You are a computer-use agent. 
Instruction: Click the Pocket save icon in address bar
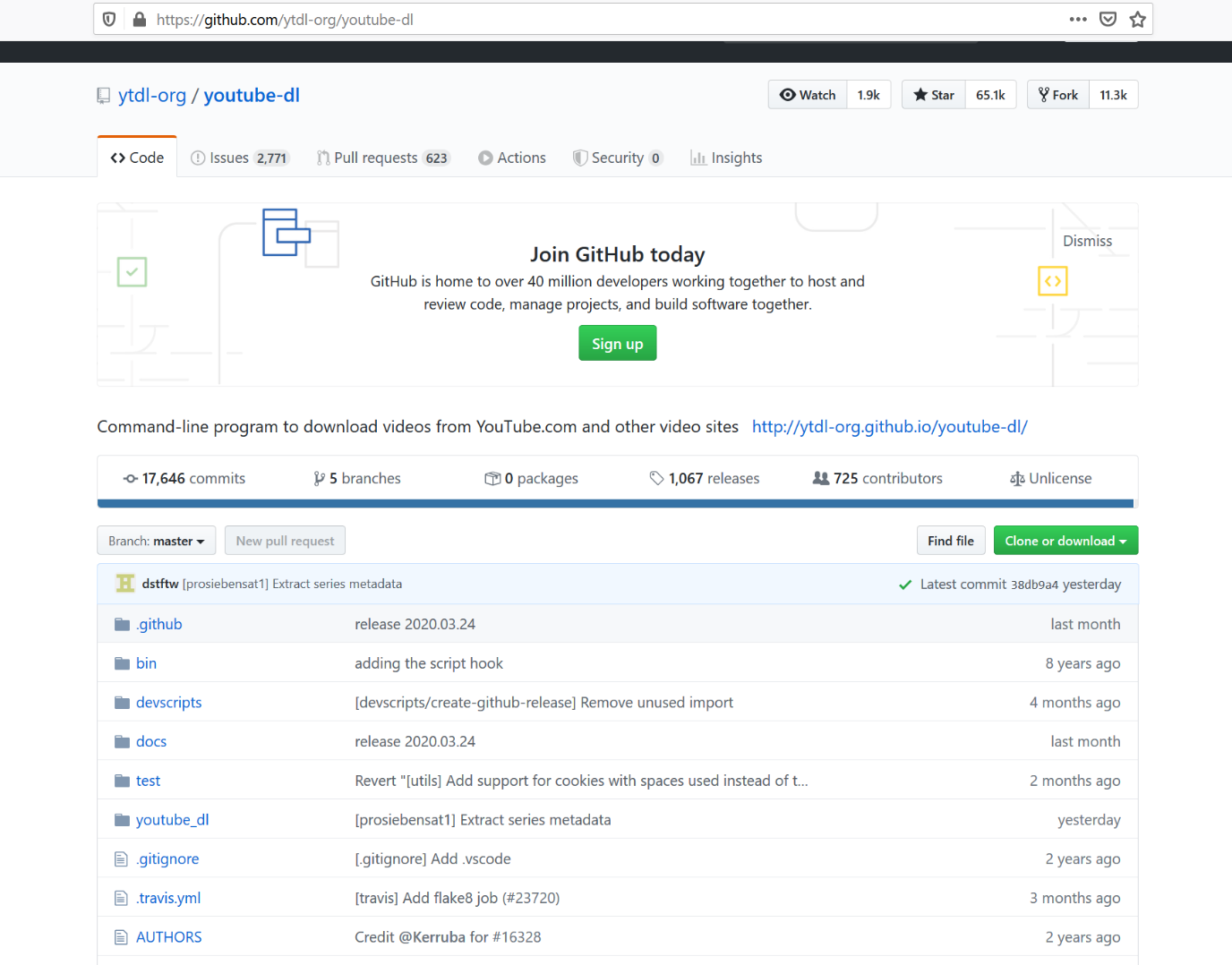[x=1108, y=20]
